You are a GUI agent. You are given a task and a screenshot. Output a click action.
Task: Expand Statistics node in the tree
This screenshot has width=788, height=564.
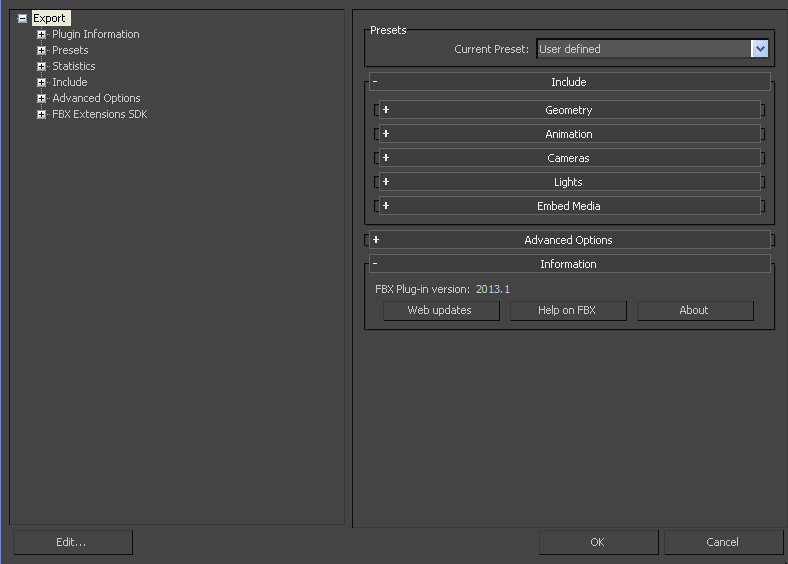pos(42,67)
